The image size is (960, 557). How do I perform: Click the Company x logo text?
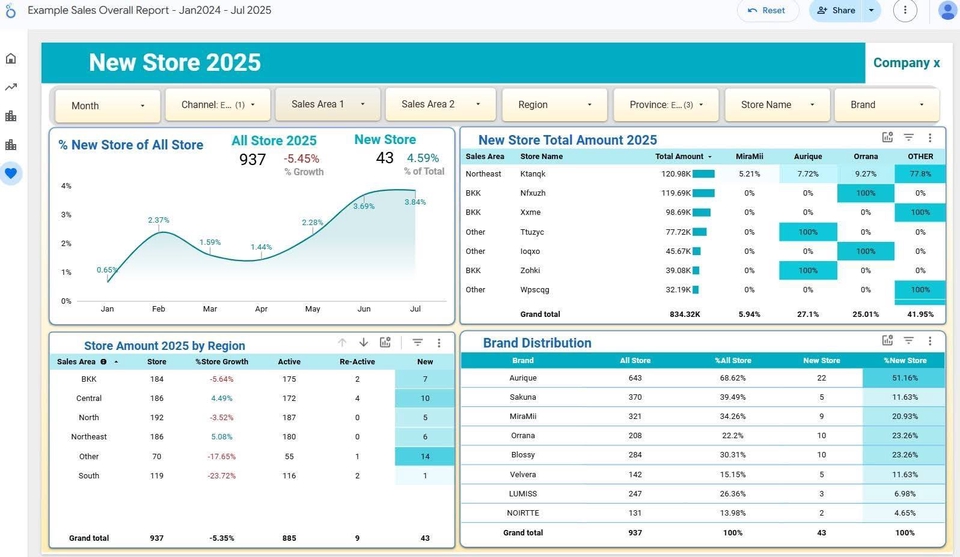point(906,63)
